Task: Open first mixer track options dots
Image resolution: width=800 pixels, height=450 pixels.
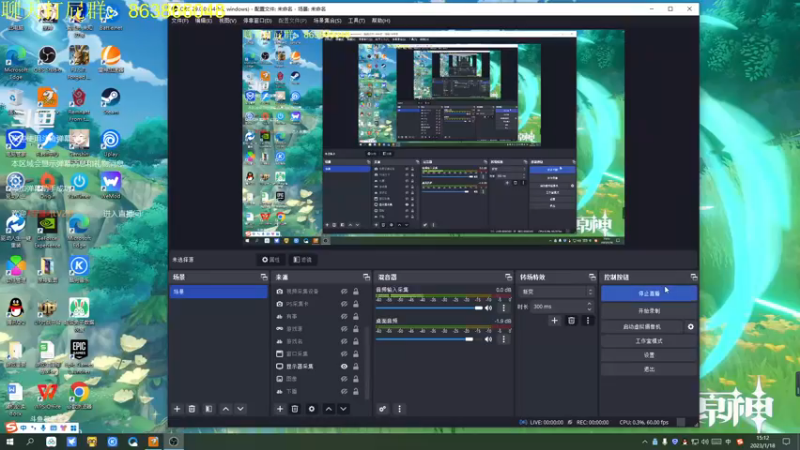Action: 504,308
